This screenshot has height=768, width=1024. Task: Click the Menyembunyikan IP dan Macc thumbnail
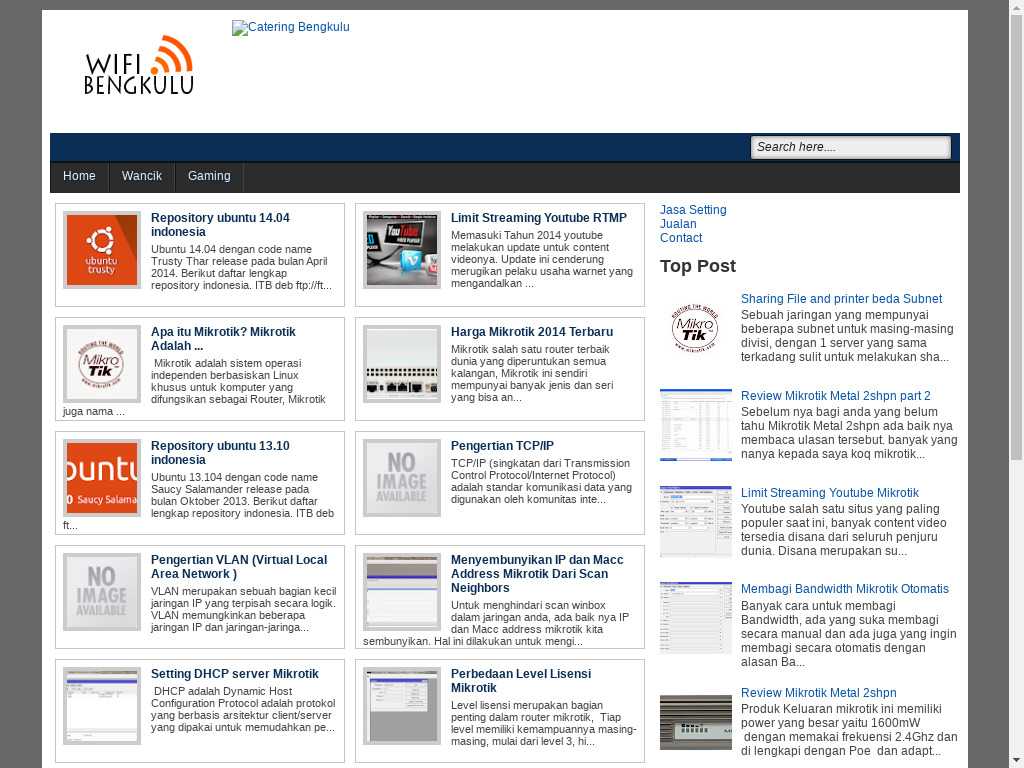pyautogui.click(x=402, y=592)
